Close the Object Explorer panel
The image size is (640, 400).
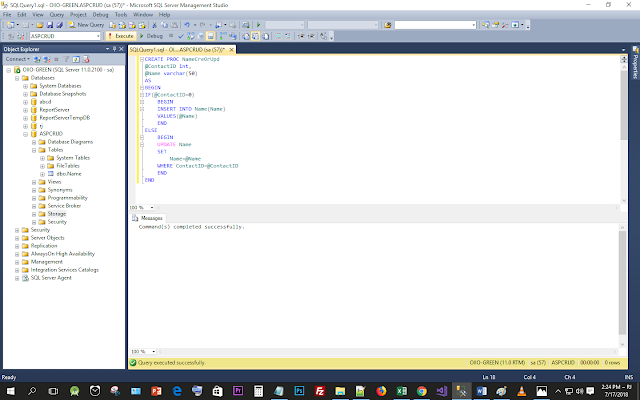pyautogui.click(x=121, y=49)
